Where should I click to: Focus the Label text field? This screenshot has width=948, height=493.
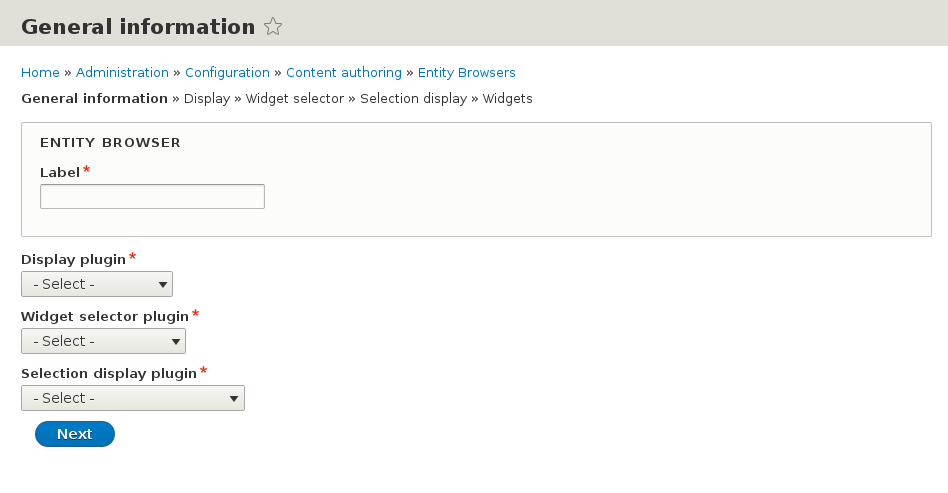[x=152, y=196]
